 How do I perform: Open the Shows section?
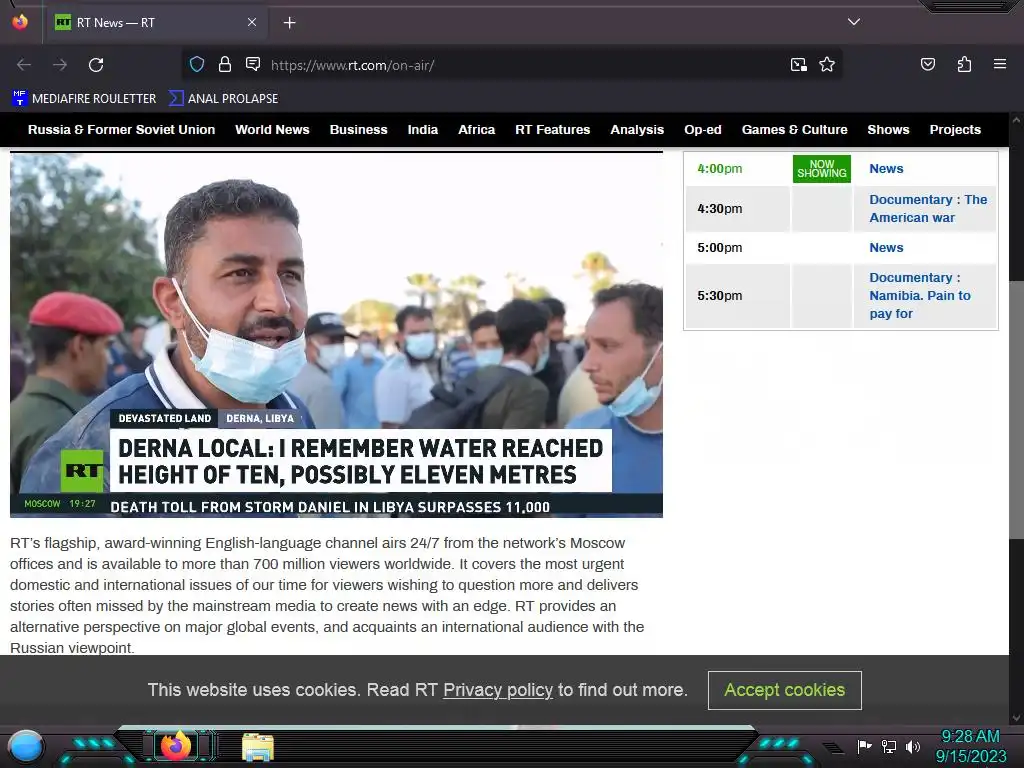[888, 129]
